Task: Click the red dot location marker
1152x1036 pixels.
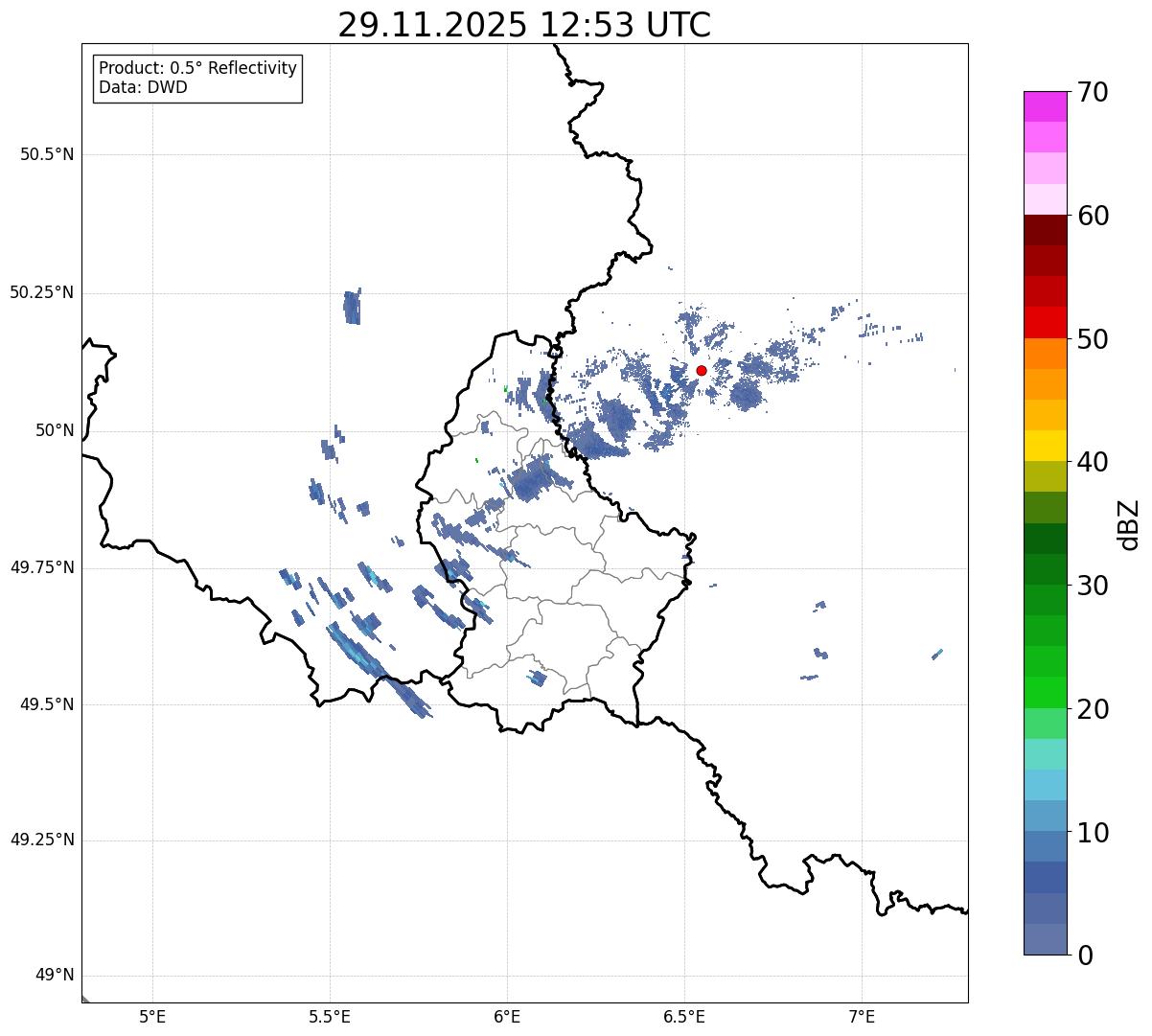Action: (701, 370)
